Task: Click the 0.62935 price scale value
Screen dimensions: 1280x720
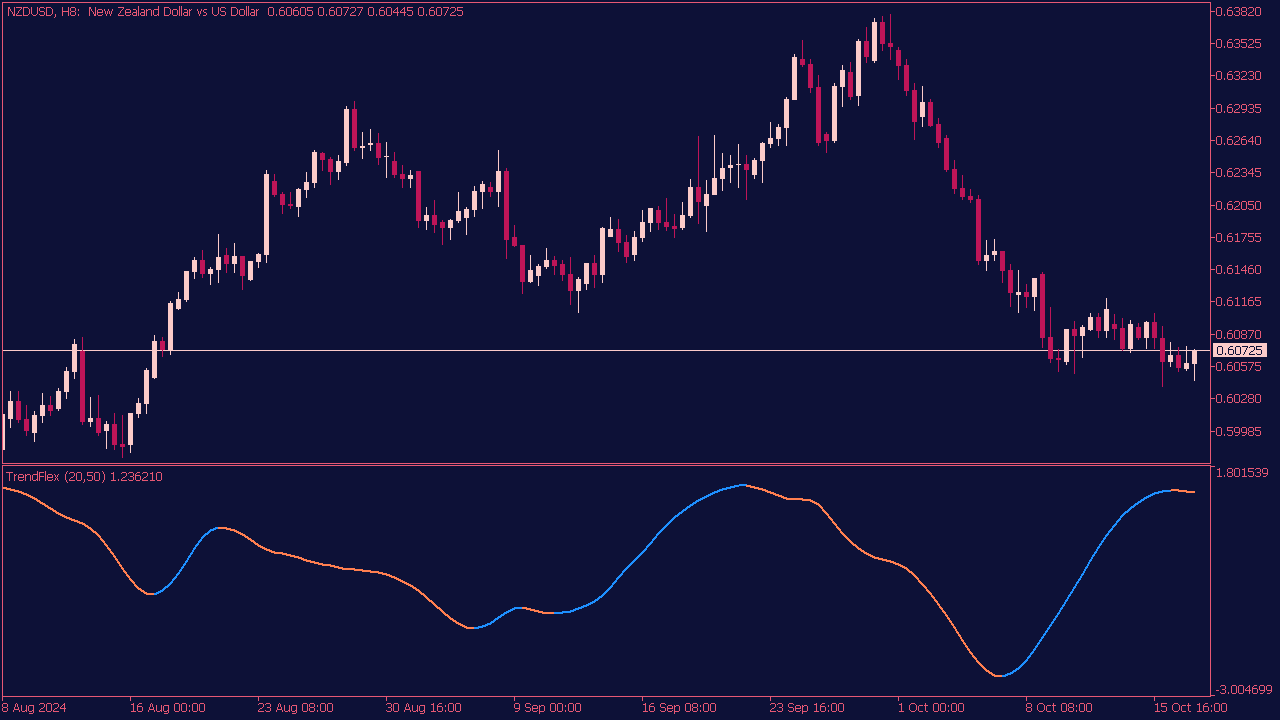Action: 1239,108
